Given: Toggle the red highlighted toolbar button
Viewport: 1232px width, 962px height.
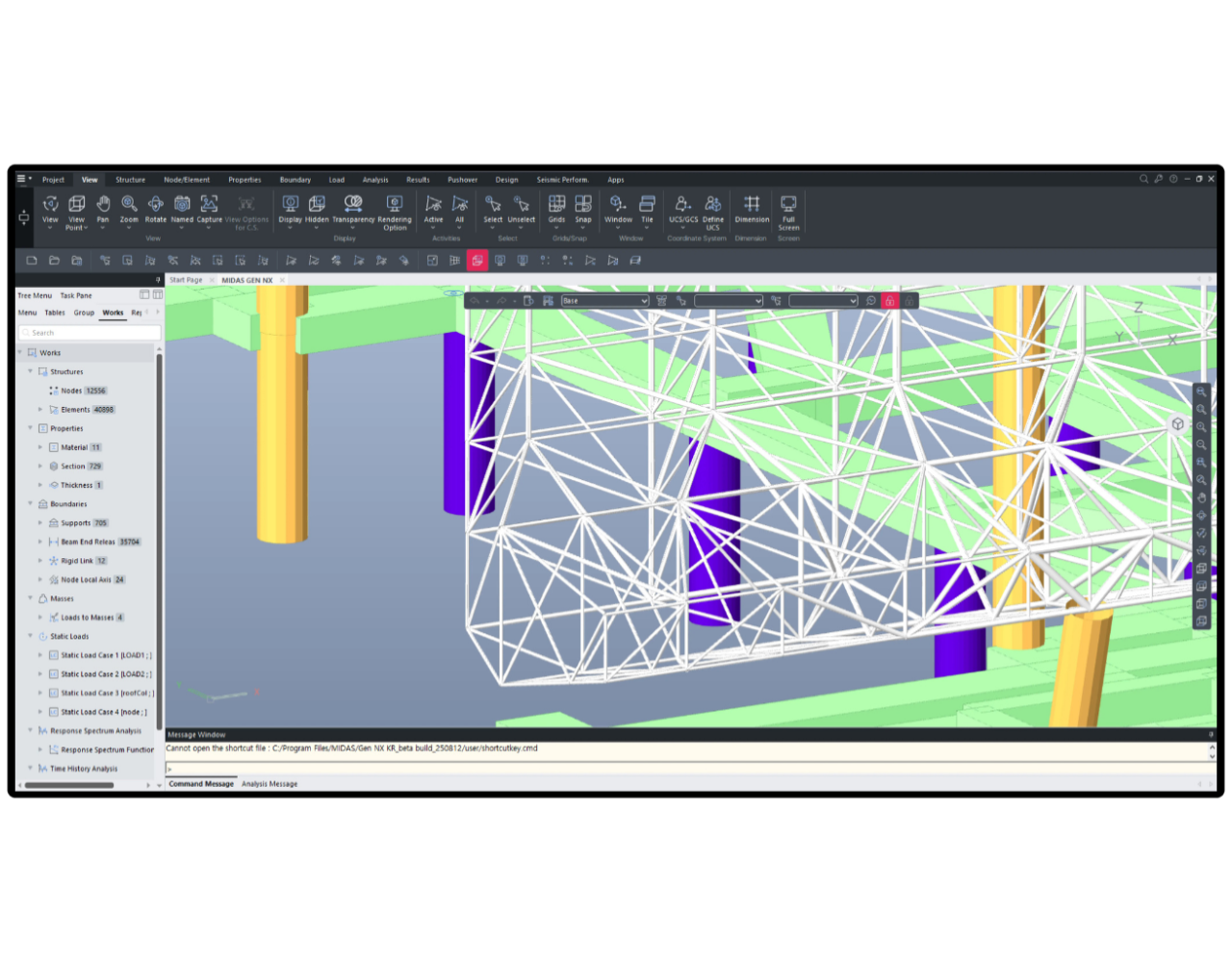Looking at the screenshot, I should [x=477, y=260].
